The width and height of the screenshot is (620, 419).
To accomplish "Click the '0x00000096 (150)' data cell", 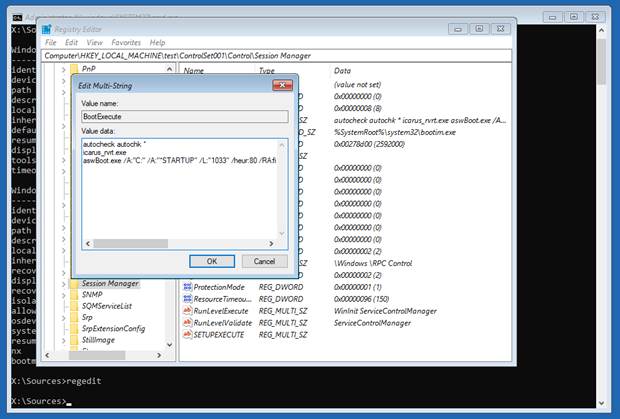I will [361, 299].
